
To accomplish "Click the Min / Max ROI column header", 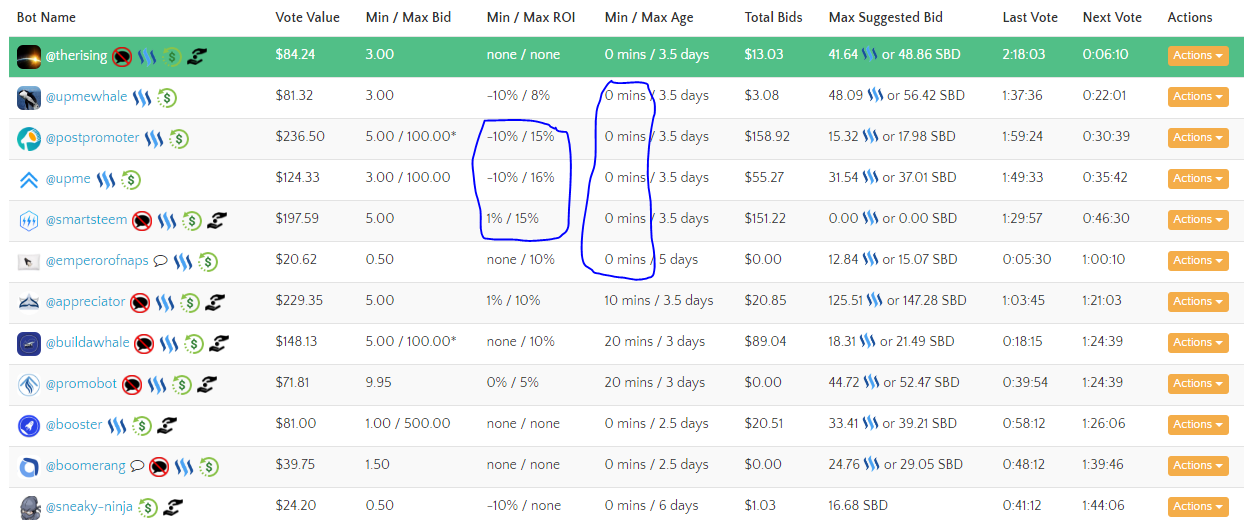I will tap(531, 17).
